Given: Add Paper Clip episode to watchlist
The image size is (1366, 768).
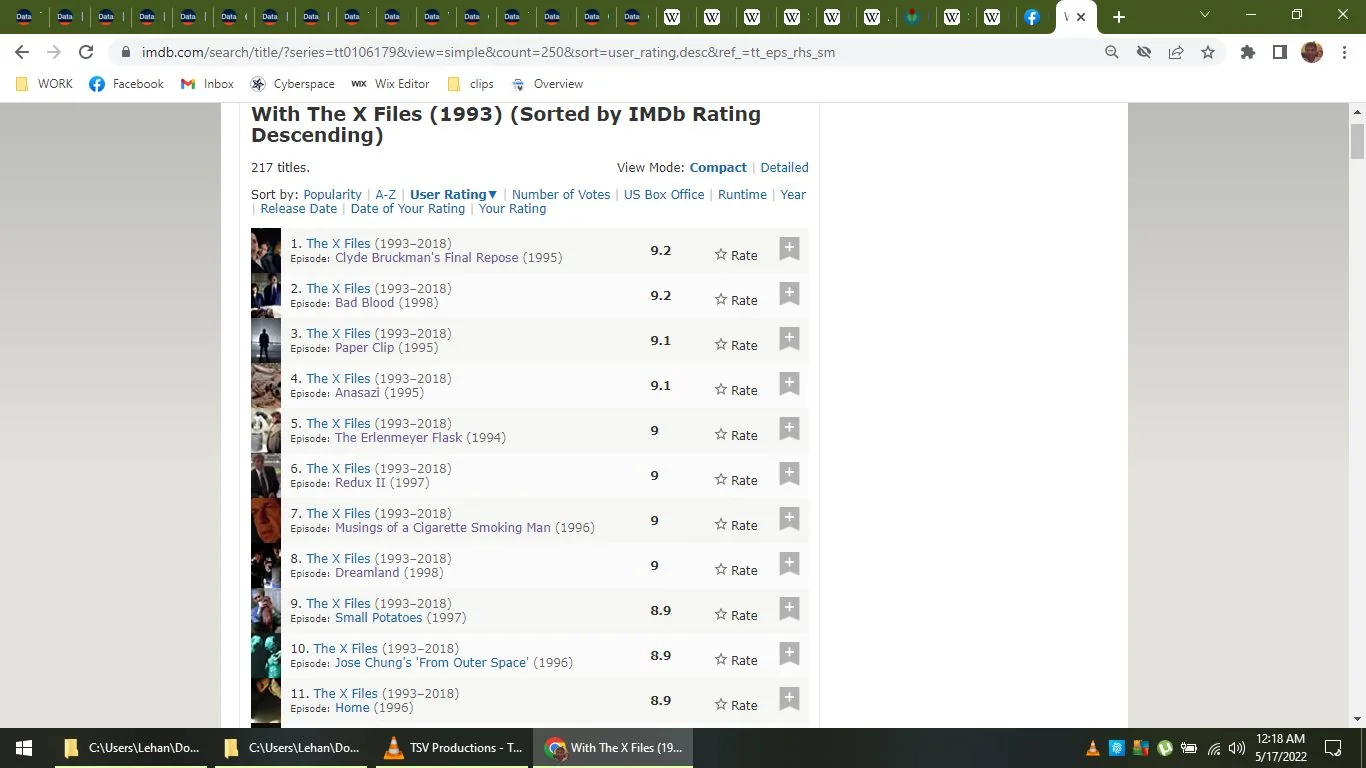Looking at the screenshot, I should coord(789,339).
